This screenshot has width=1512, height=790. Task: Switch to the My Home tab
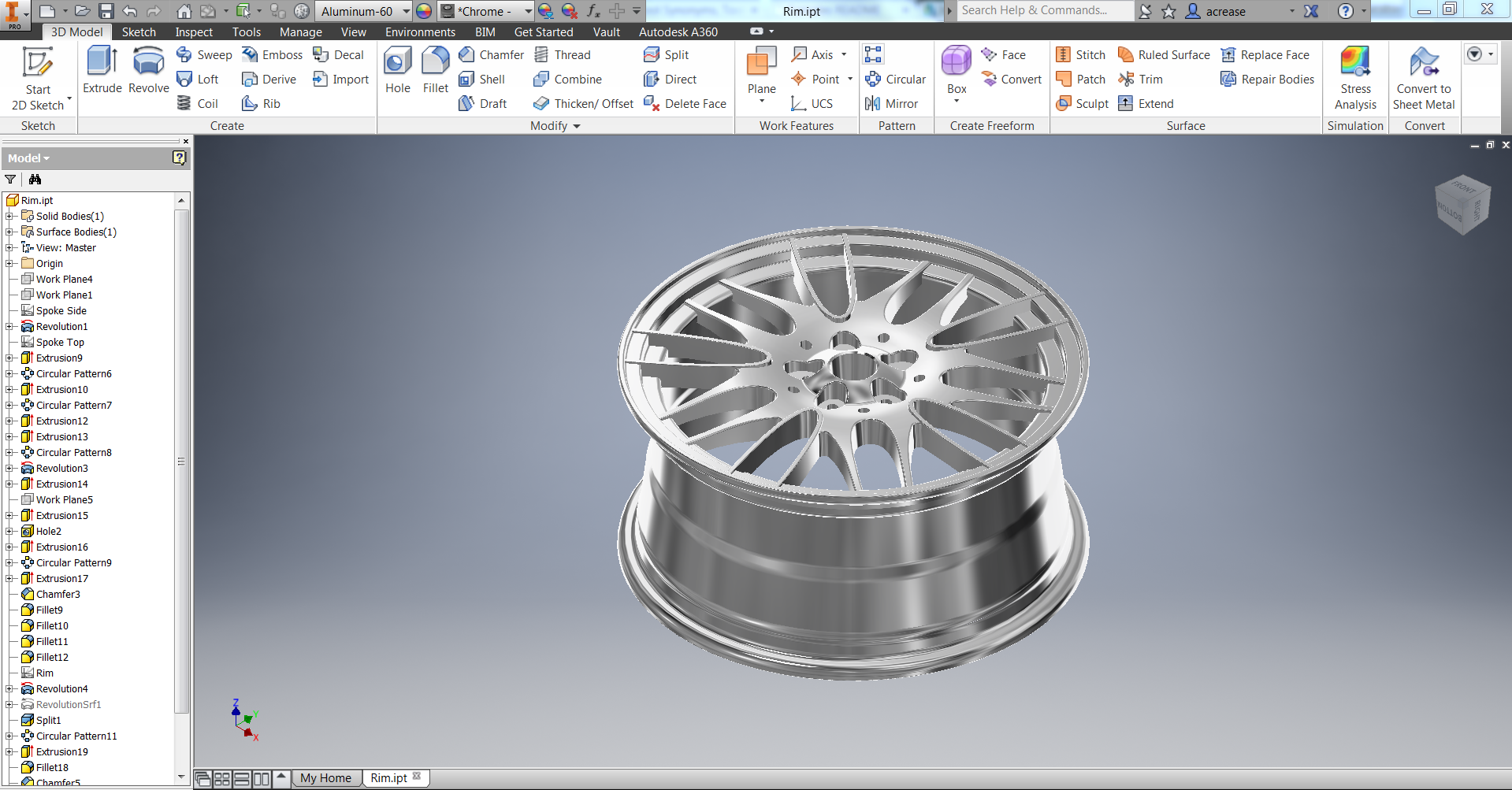tap(326, 777)
